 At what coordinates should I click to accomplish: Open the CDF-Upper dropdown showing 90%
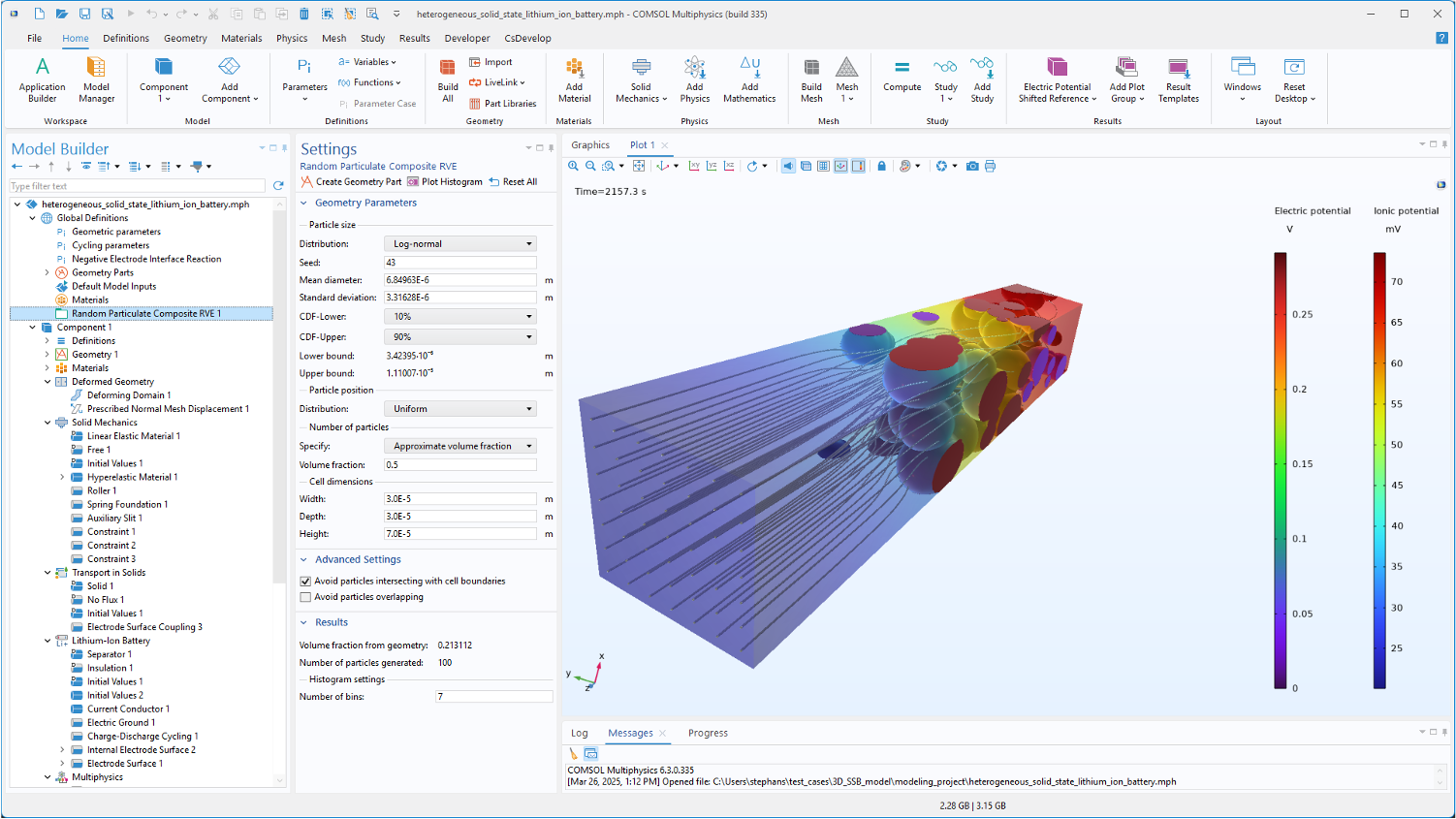tap(460, 337)
